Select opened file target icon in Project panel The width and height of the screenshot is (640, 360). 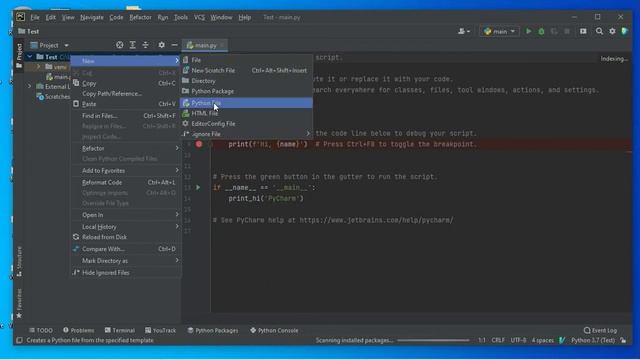click(120, 45)
